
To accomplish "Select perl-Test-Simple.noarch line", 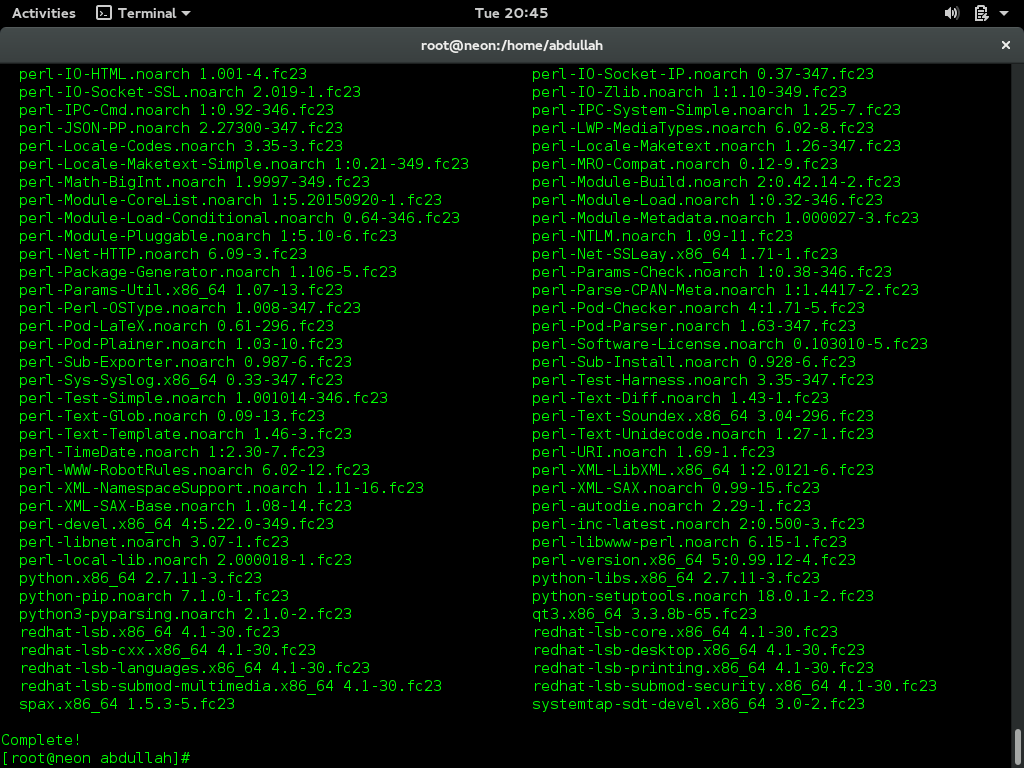I will pos(203,398).
